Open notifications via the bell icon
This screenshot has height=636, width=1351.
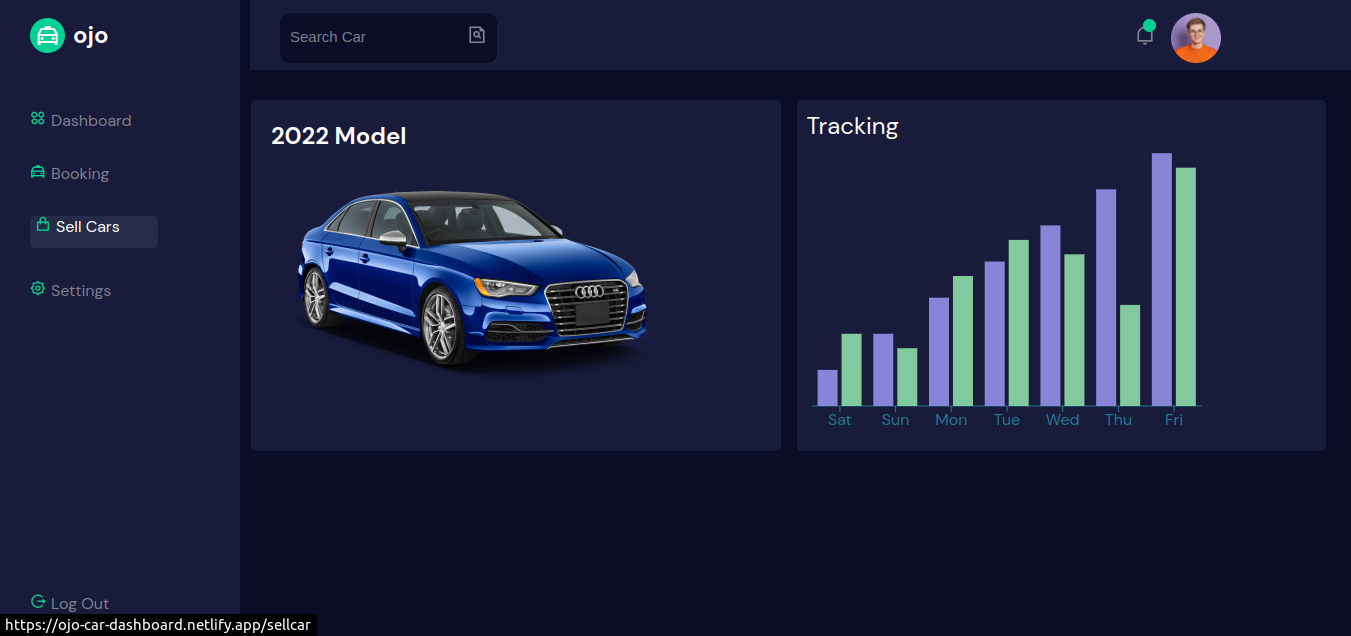1145,35
